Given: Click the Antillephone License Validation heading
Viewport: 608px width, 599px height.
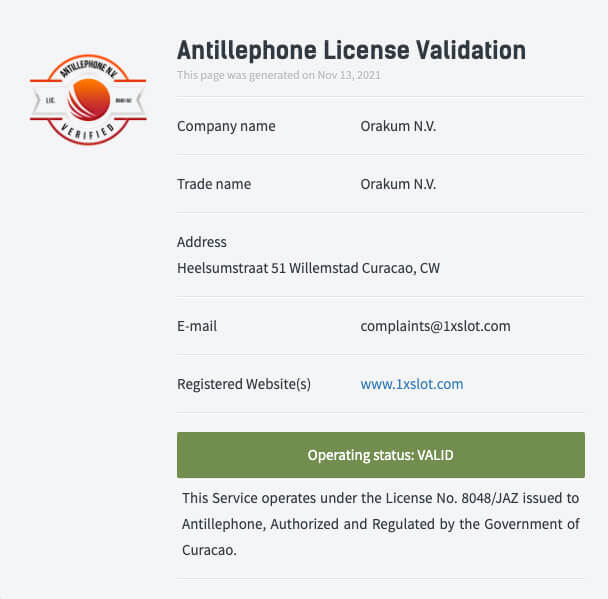Looking at the screenshot, I should 351,50.
